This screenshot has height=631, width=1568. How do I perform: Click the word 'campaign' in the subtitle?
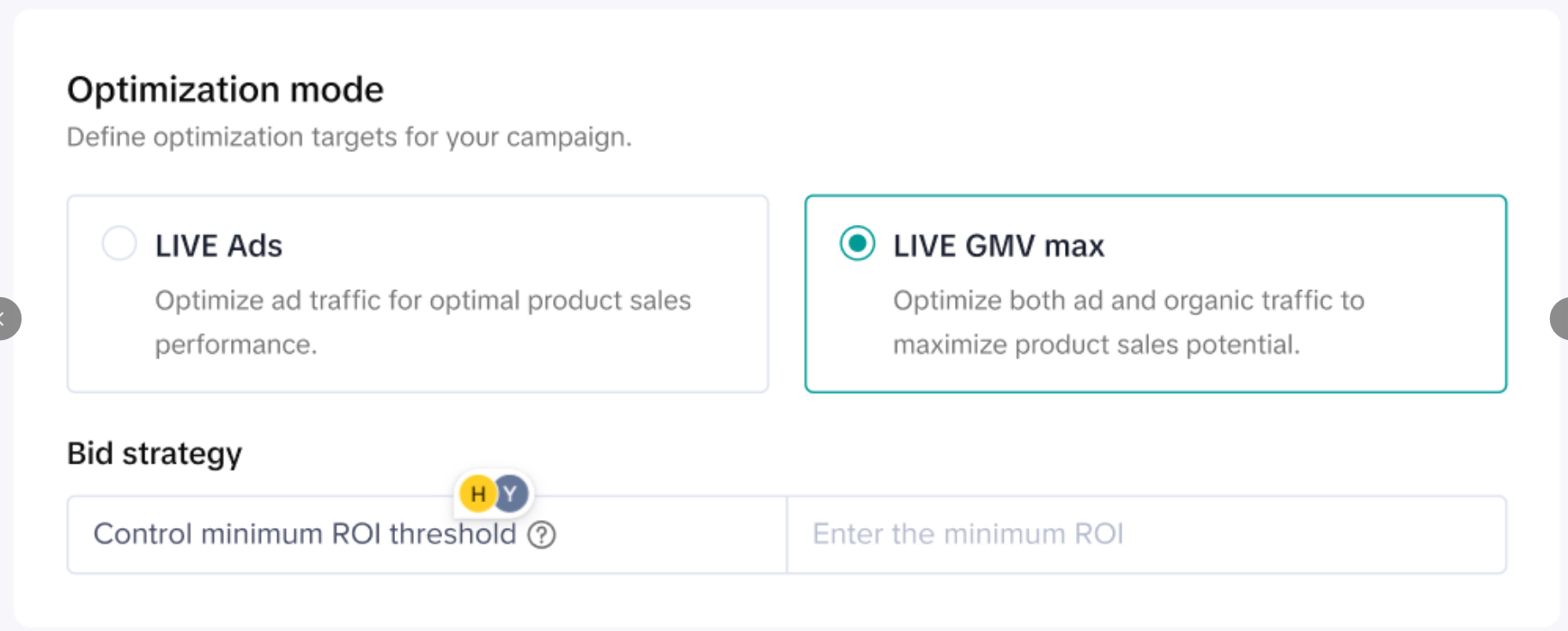point(566,137)
